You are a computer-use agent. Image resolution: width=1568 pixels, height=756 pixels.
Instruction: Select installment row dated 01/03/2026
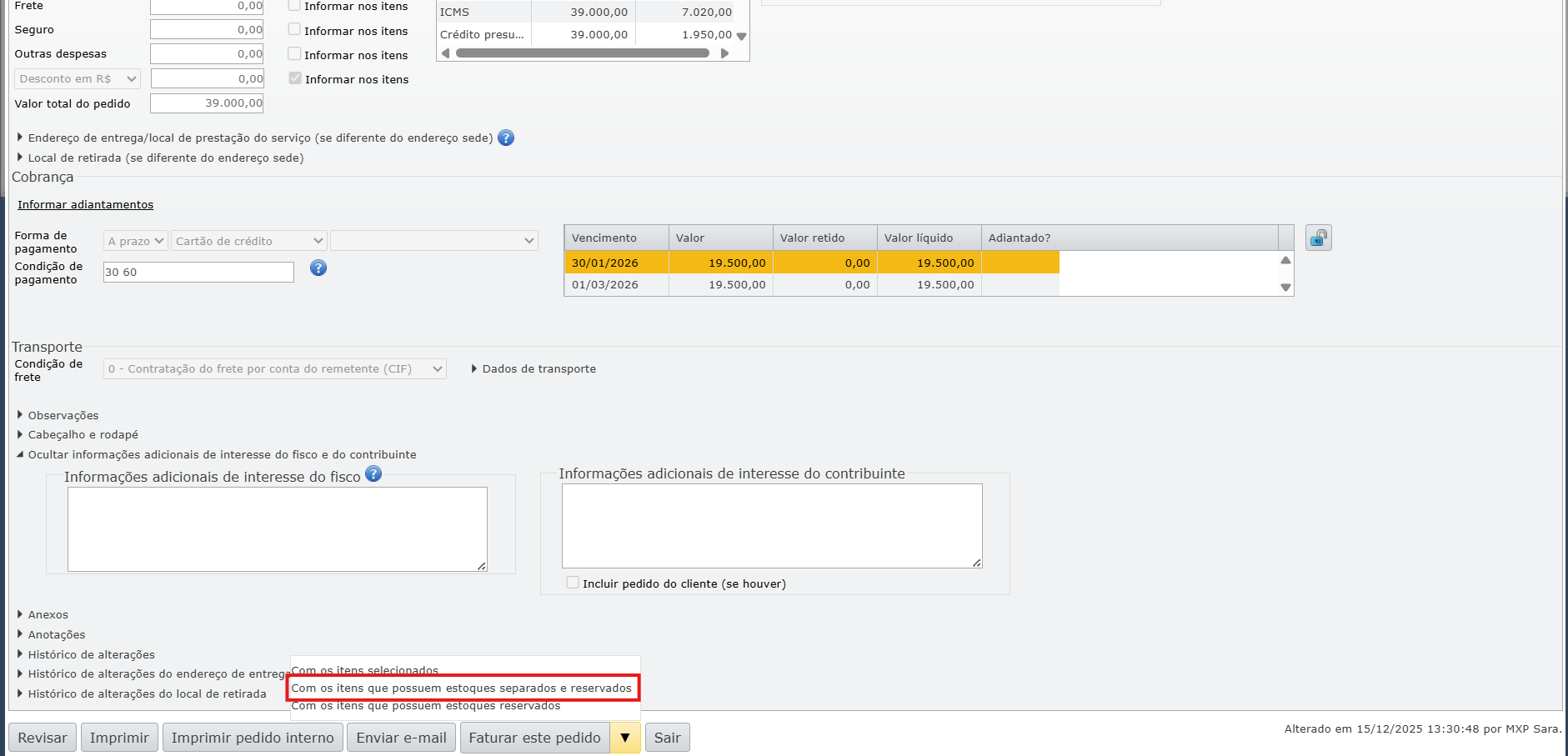812,285
